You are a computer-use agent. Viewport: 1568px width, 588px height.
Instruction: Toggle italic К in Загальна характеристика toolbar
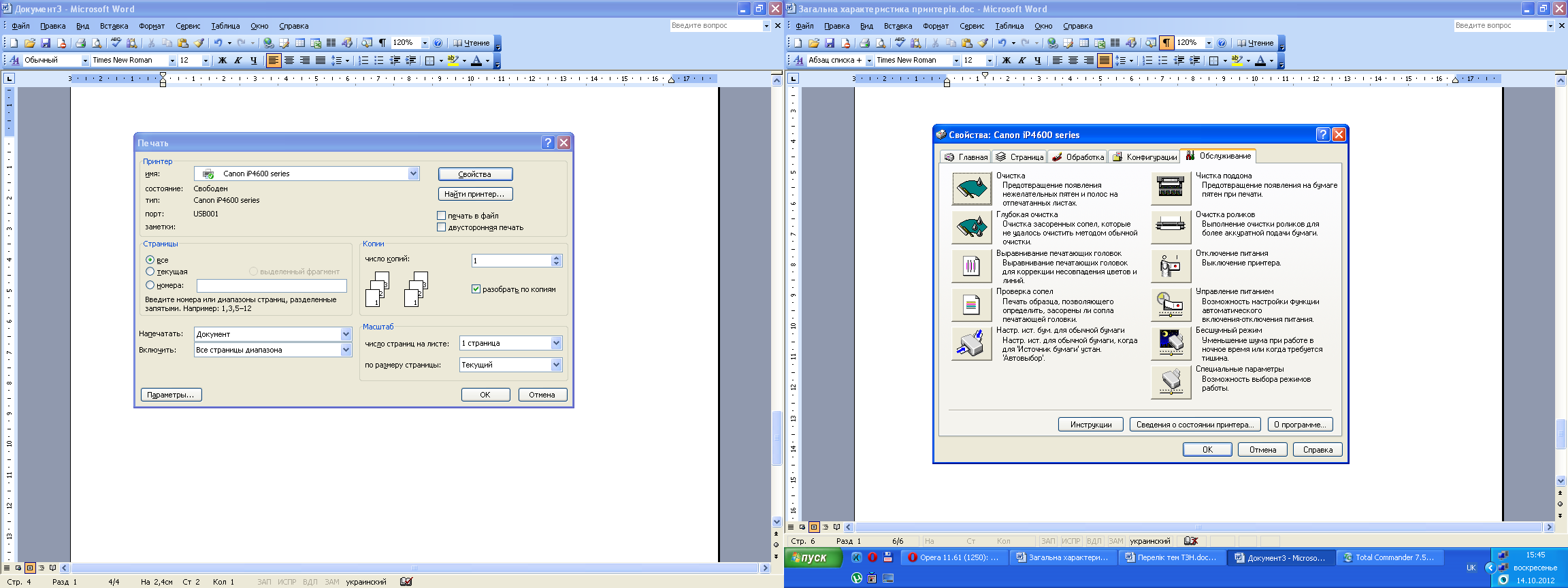tap(1022, 61)
